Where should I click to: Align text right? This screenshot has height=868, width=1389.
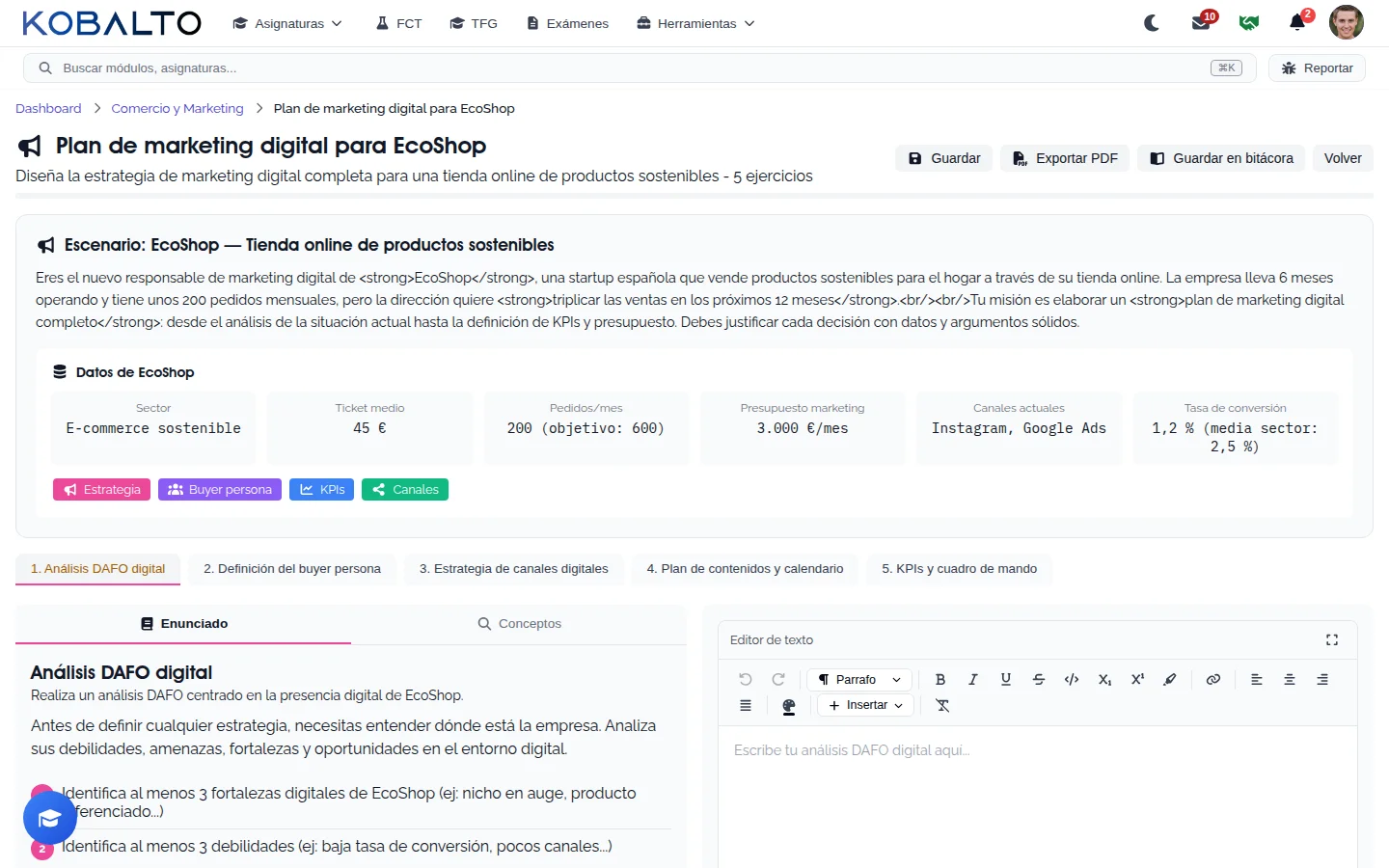click(x=1322, y=679)
